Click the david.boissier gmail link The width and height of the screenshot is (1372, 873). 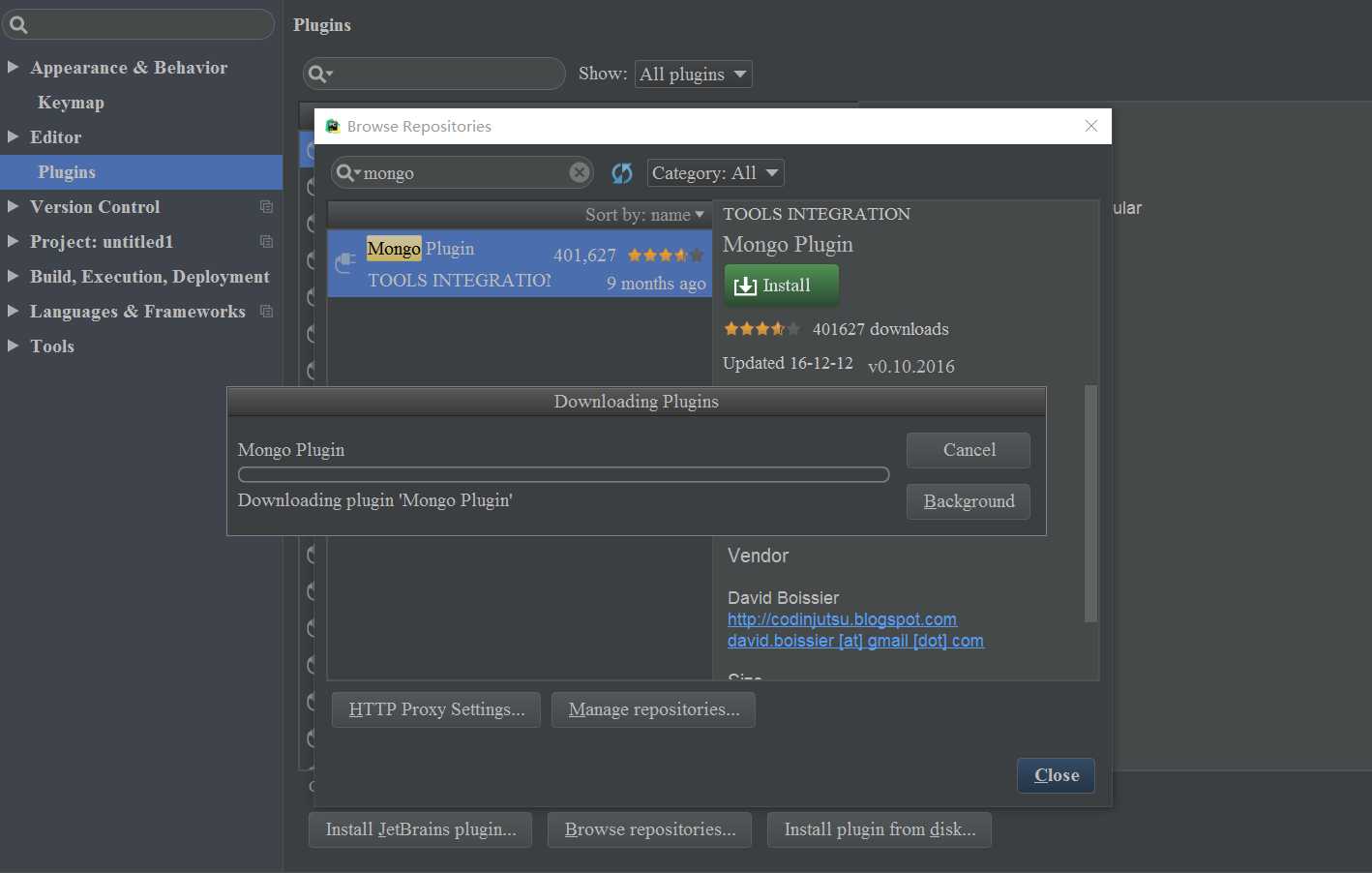tap(855, 641)
